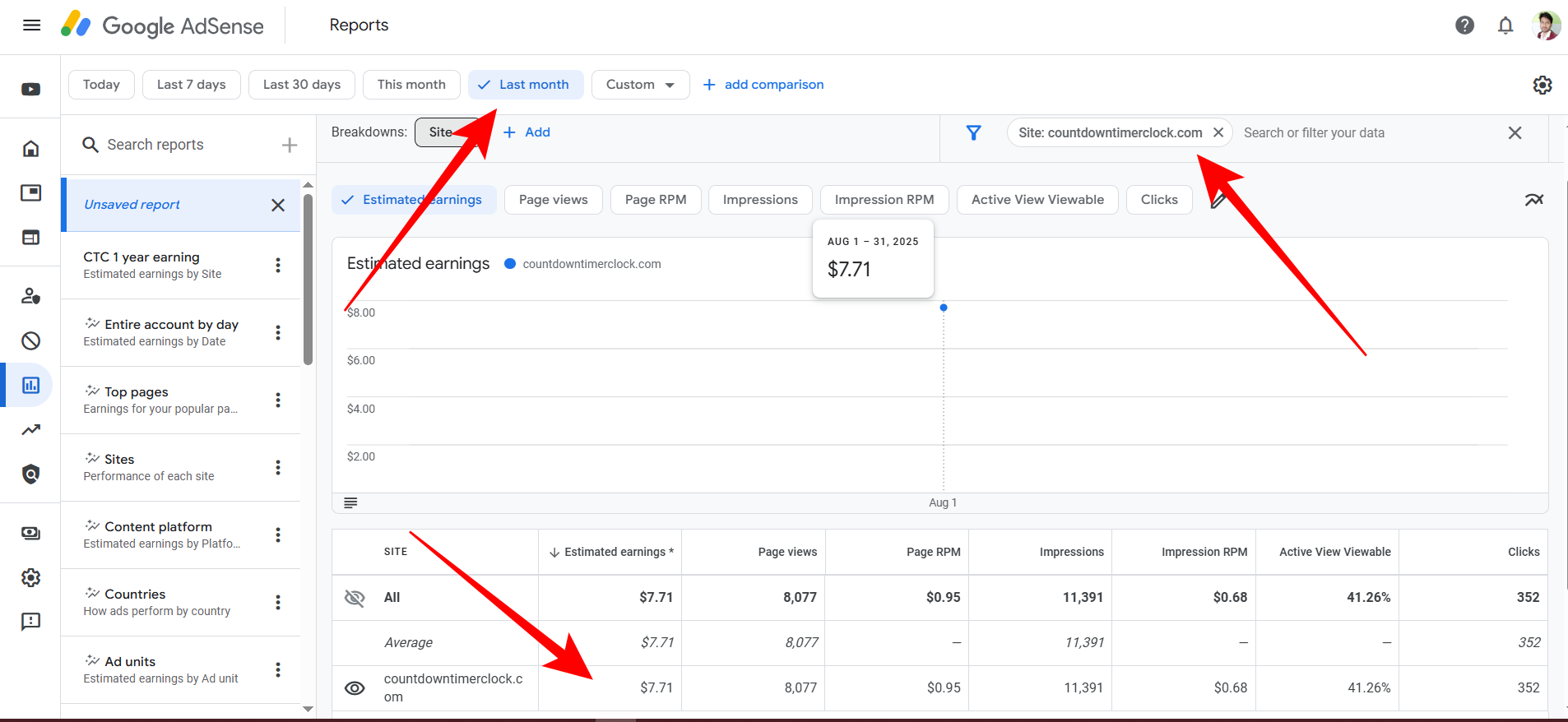The height and width of the screenshot is (722, 1568).
Task: Open chart legend list icon below graph
Action: tap(350, 502)
